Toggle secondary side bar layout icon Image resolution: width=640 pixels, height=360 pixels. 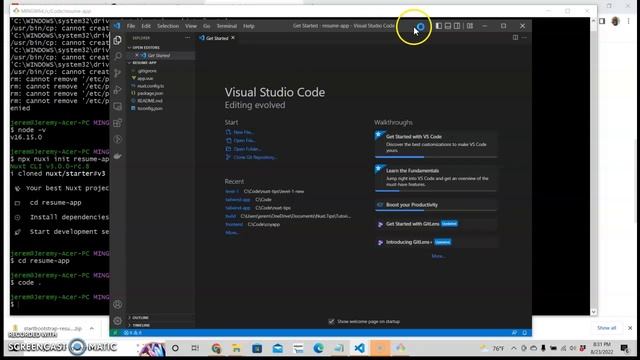pyautogui.click(x=457, y=26)
